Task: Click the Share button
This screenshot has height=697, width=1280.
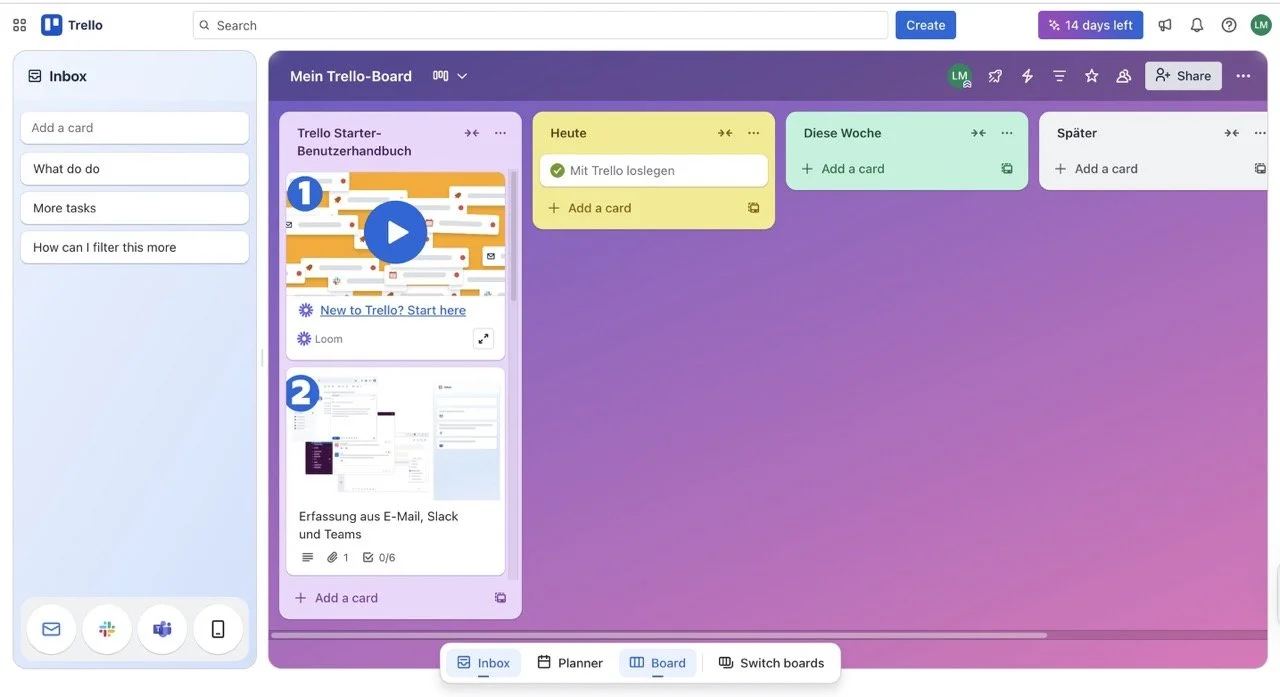Action: 1183,76
